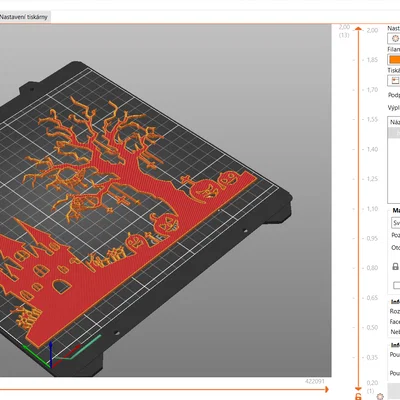The image size is (400, 400).
Task: Select the highlighted row in the object list
Action: click(395, 133)
